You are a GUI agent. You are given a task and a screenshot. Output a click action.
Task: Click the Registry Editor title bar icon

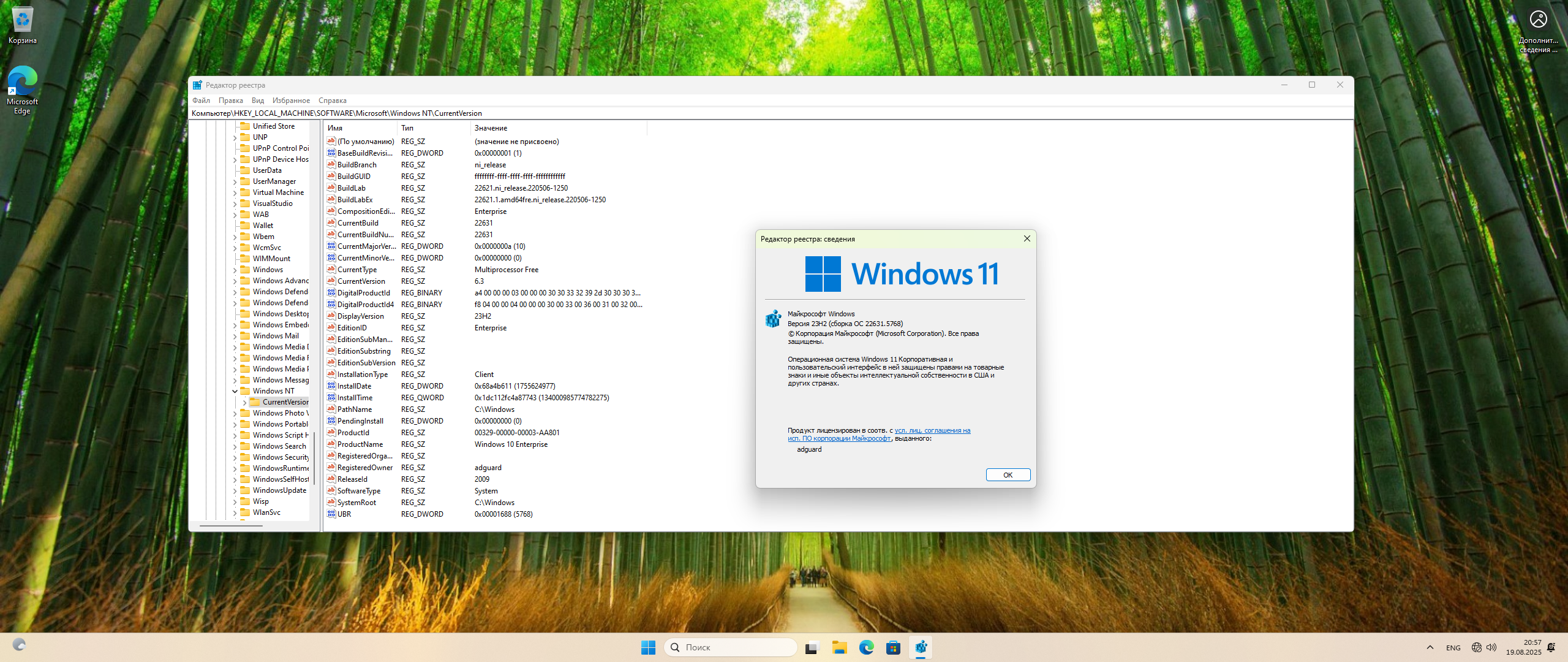197,85
